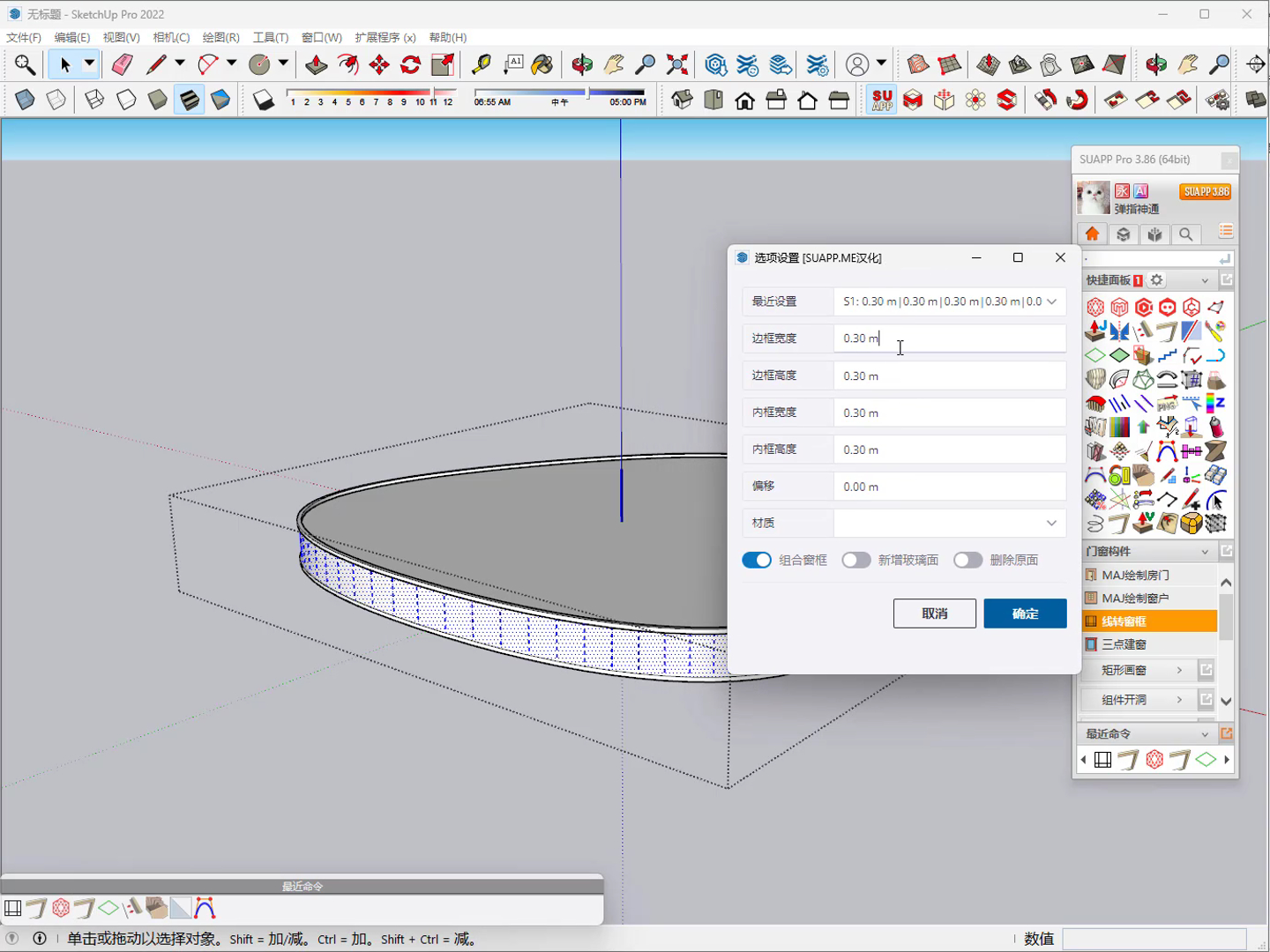Select the Eraser tool in toolbar

pyautogui.click(x=122, y=64)
